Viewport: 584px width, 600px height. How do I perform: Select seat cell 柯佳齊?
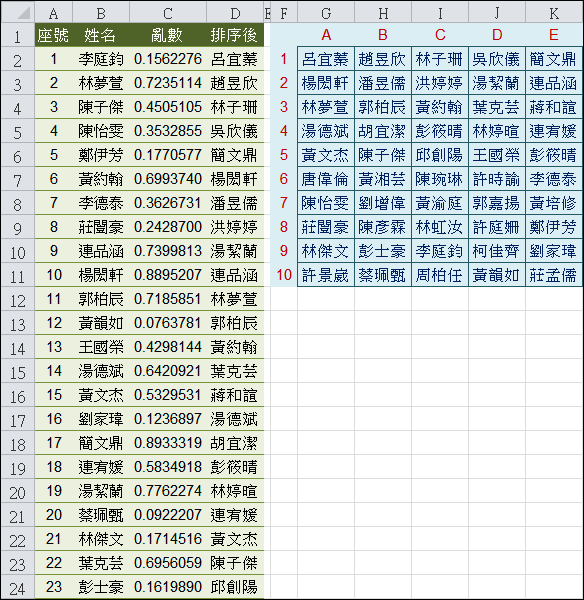tap(497, 251)
